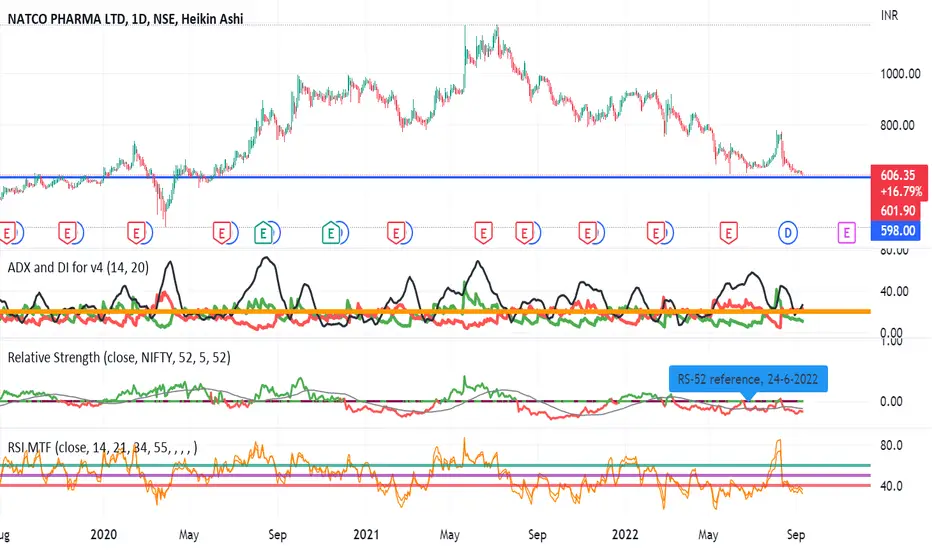This screenshot has height=550, width=932.
Task: Click the INR currency label
Action: click(889, 15)
